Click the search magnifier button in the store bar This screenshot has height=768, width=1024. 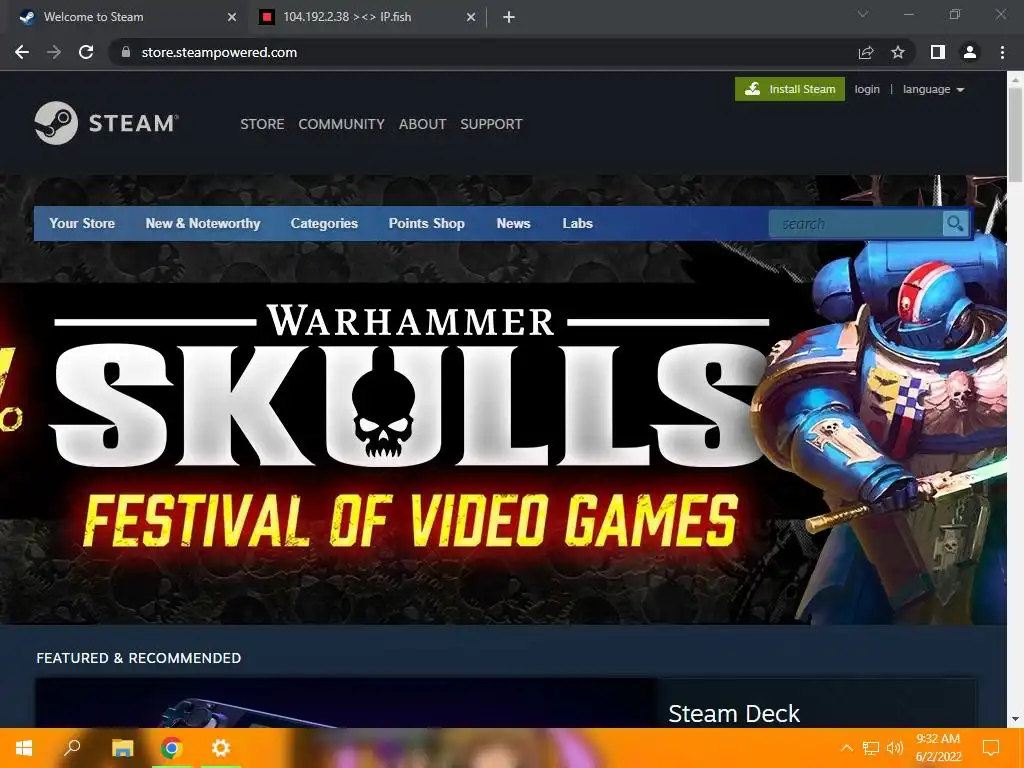(x=955, y=224)
